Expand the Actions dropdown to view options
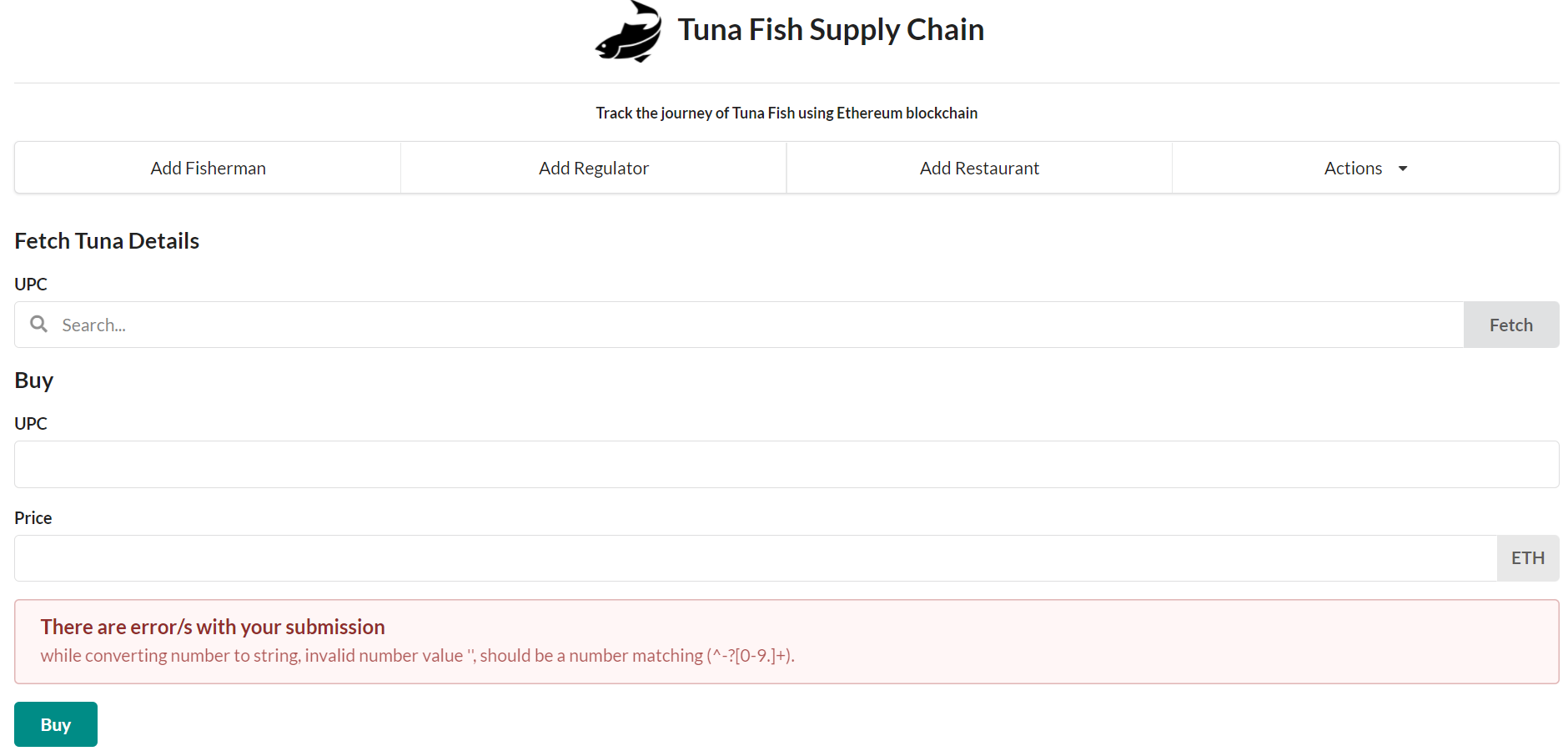This screenshot has height=751, width=1568. [x=1365, y=168]
